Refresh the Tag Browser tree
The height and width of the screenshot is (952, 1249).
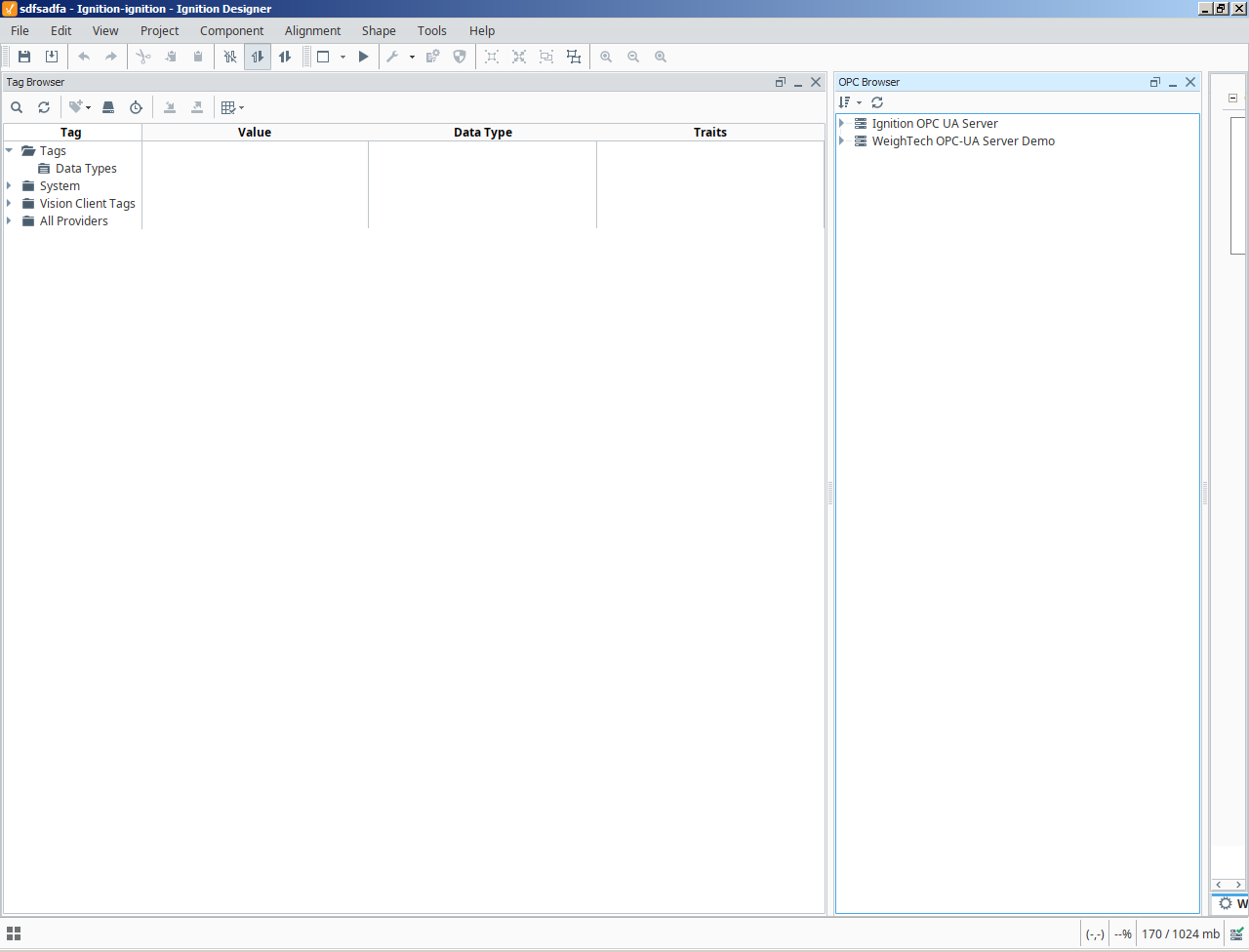[44, 107]
